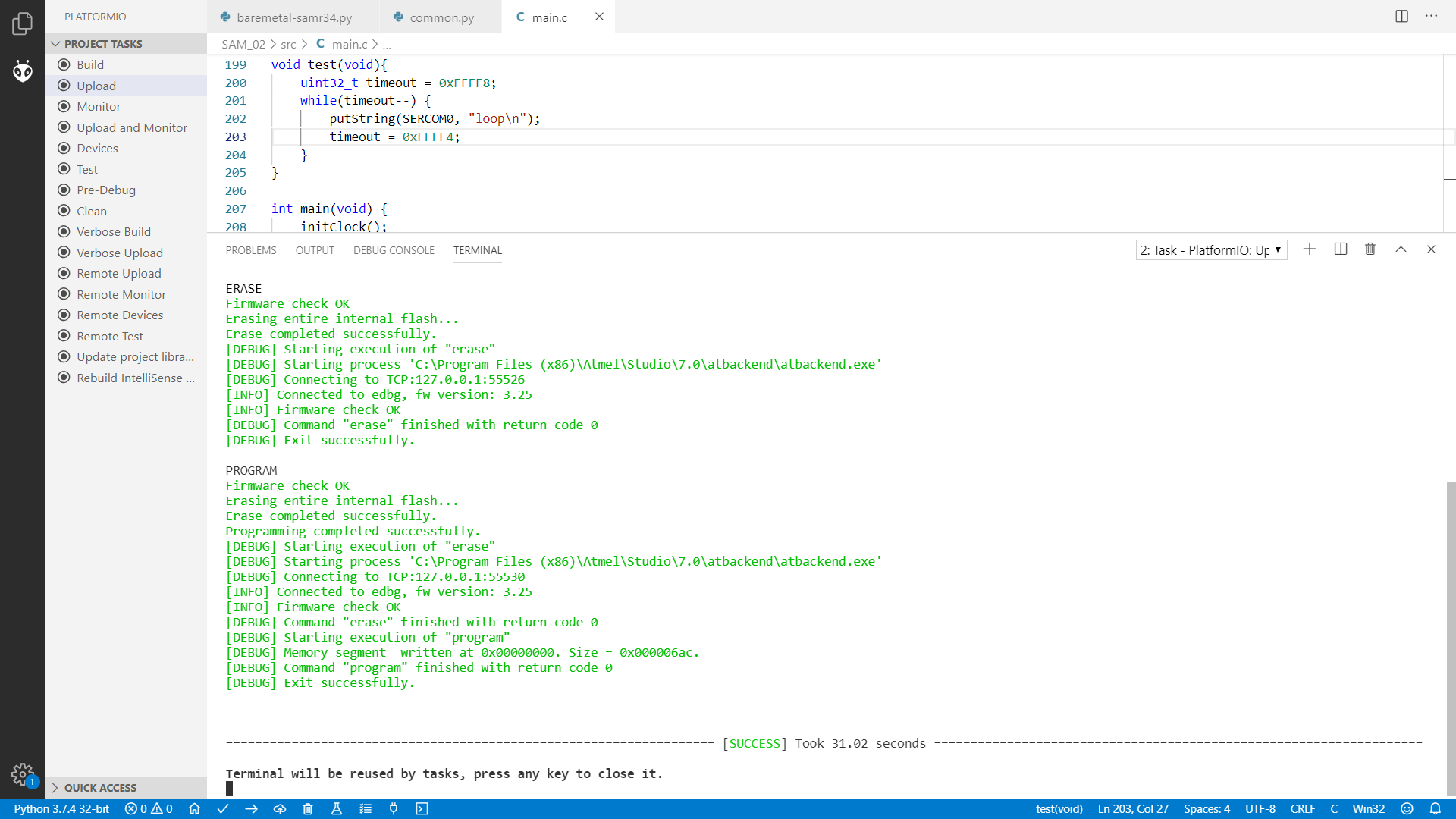The image size is (1456, 819).
Task: Run the Upload and Monitor task
Action: click(126, 127)
